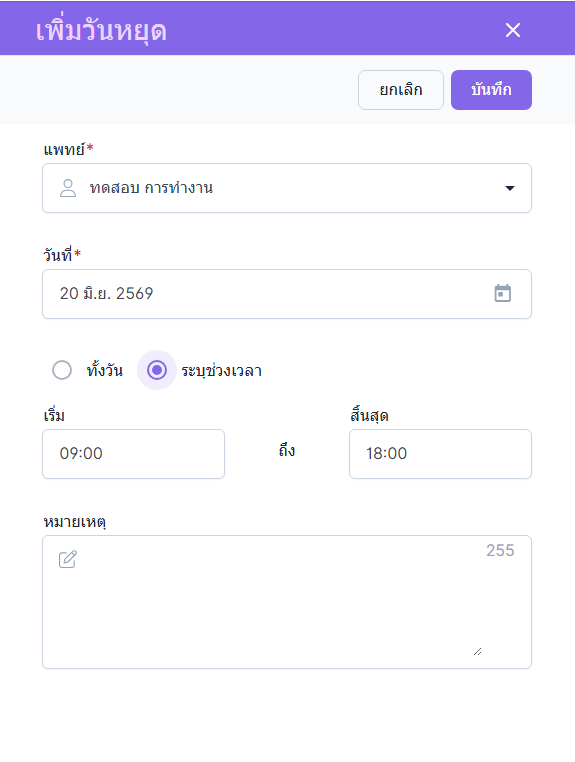Click the ยกเลิก cancel button
The height and width of the screenshot is (762, 575).
401,90
